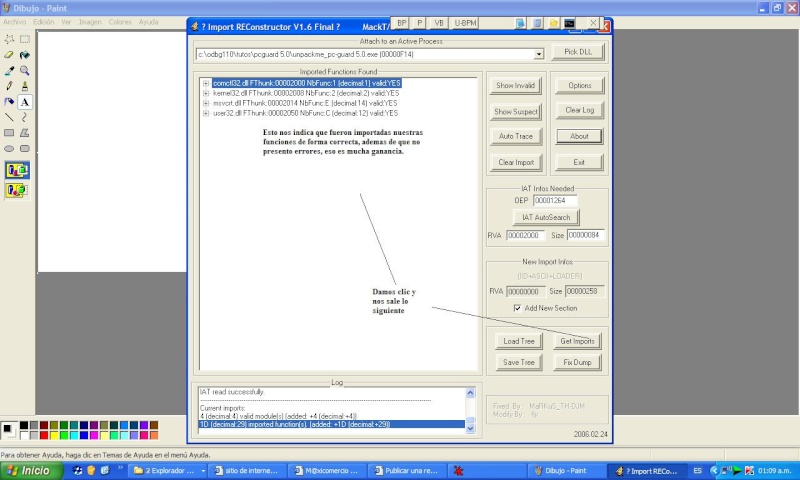
Task: Choose the opaque background option in Paint
Action: tap(17, 170)
